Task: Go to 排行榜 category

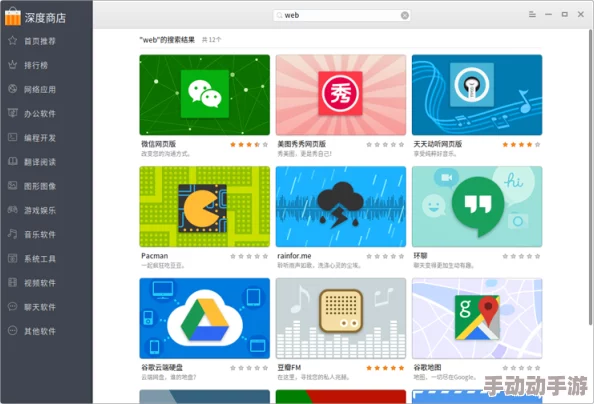Action: pos(36,65)
